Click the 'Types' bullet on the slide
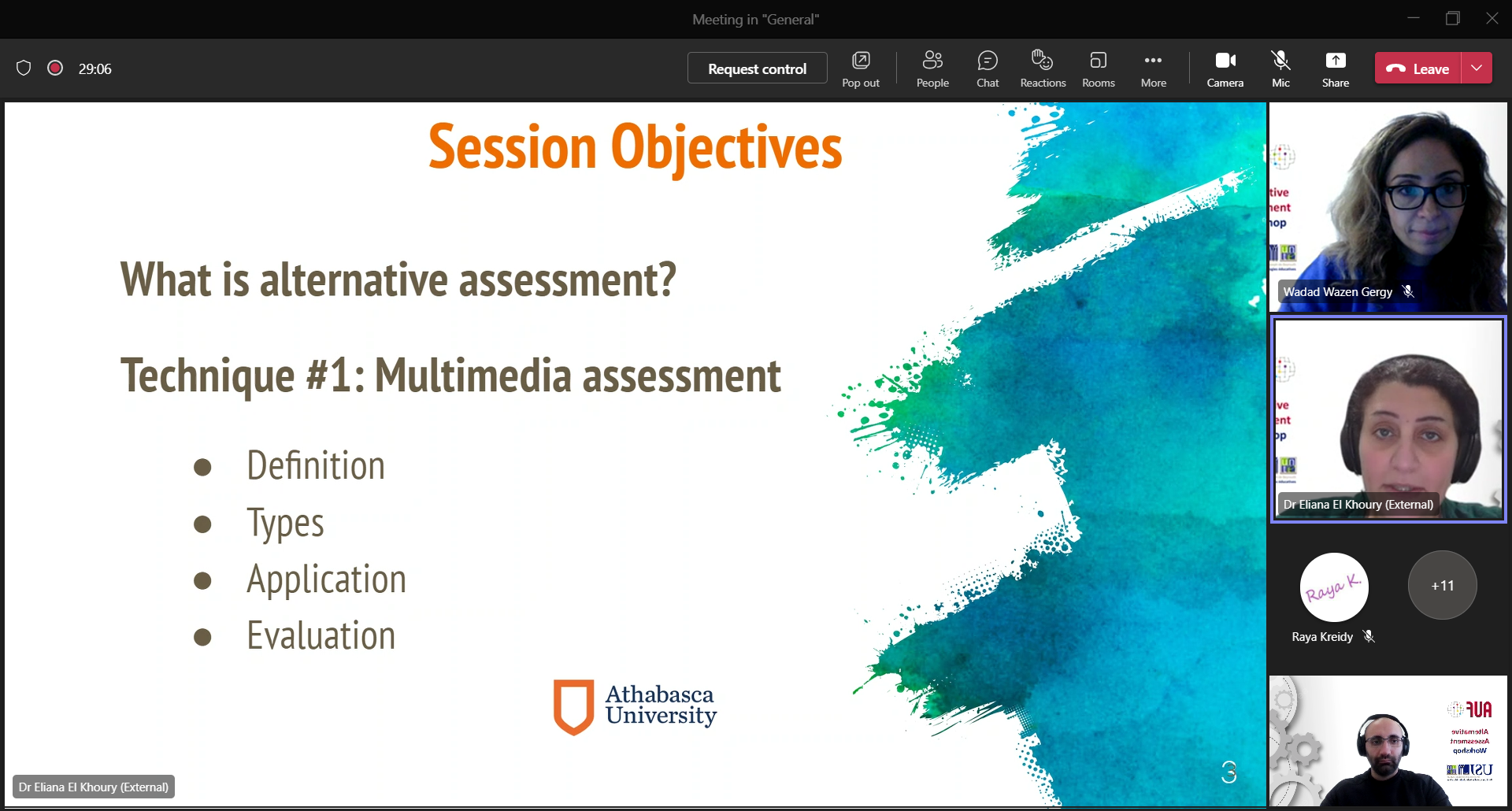The image size is (1512, 811). point(285,524)
